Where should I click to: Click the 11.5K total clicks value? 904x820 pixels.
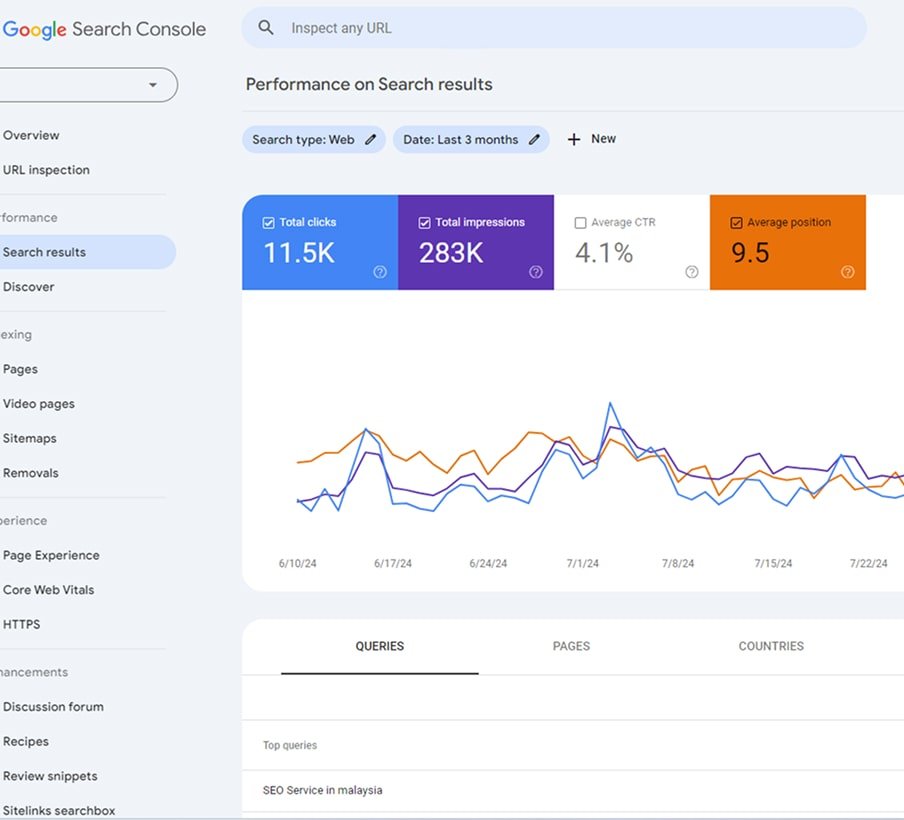tap(299, 253)
